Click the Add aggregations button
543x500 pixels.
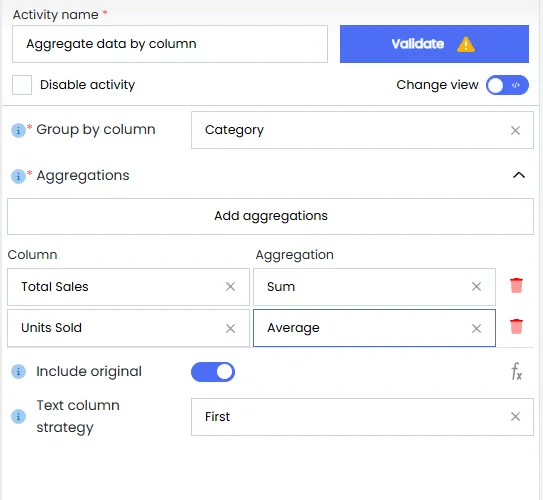[270, 216]
